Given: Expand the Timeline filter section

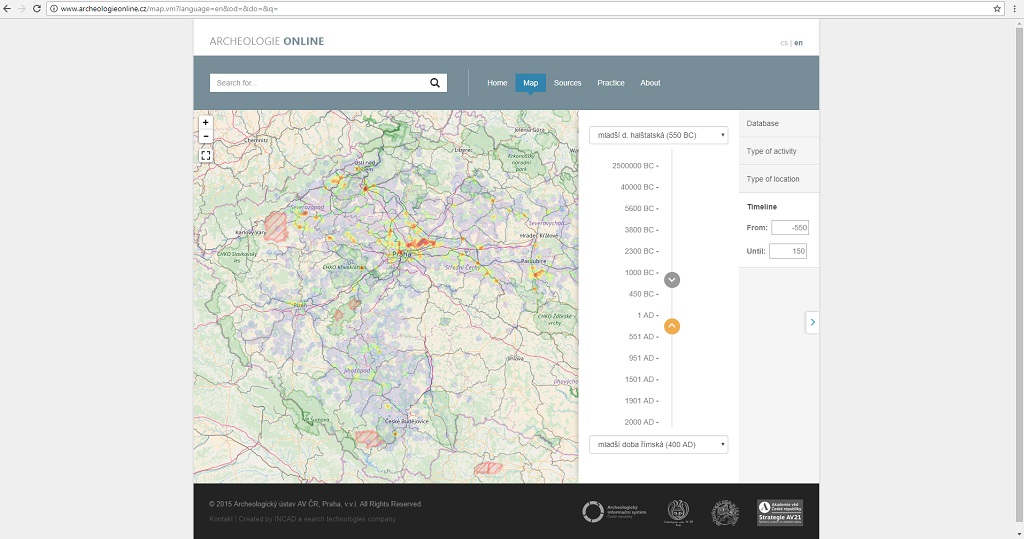Looking at the screenshot, I should (761, 206).
